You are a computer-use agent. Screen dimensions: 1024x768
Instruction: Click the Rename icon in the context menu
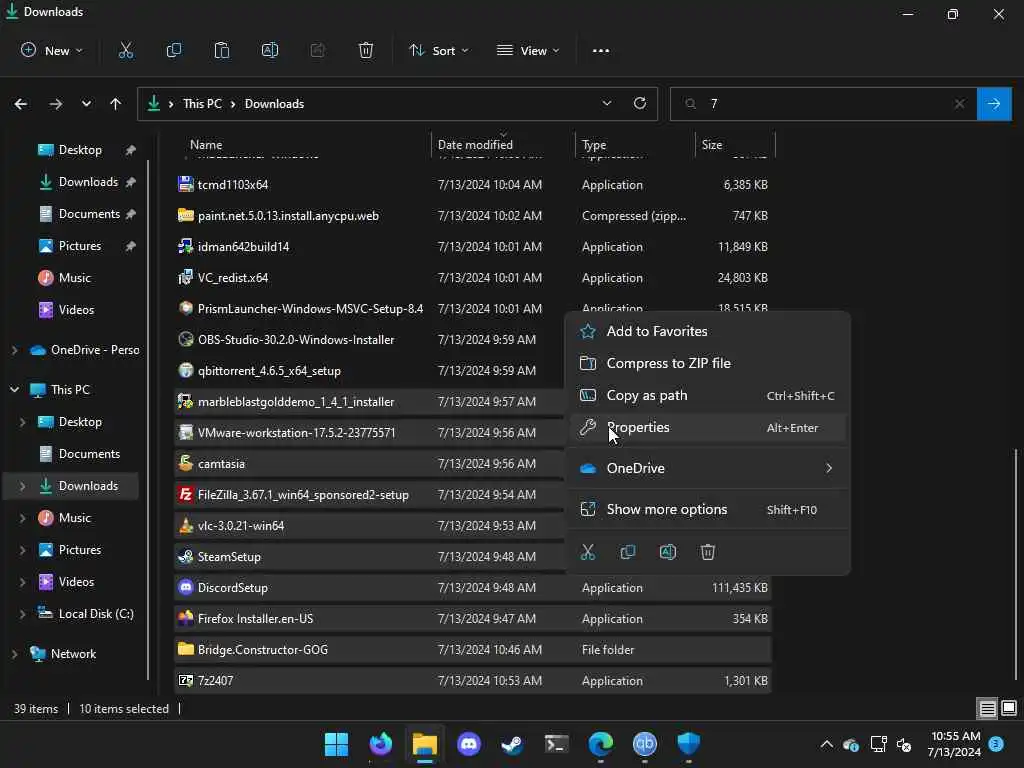pos(667,552)
